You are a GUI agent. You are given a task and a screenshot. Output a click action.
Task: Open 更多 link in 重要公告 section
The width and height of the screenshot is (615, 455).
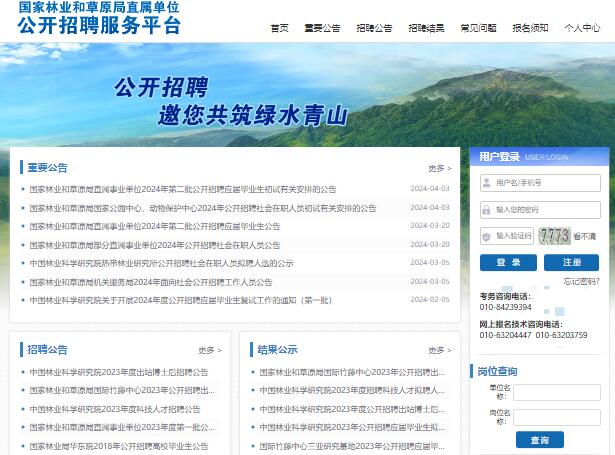point(440,168)
